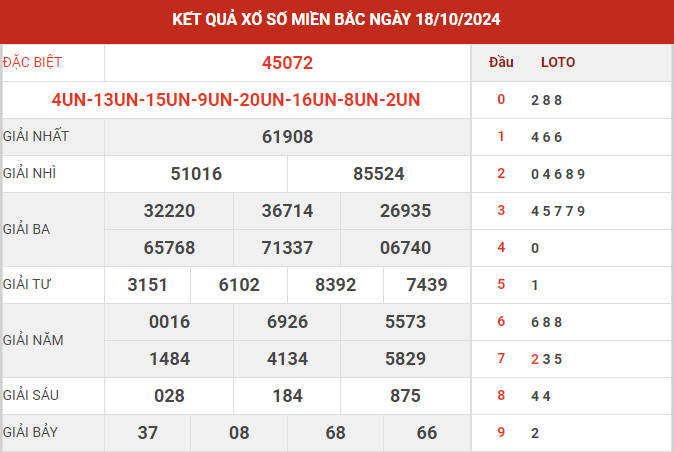Select seventh prize number 68
This screenshot has height=452, width=674.
click(336, 432)
